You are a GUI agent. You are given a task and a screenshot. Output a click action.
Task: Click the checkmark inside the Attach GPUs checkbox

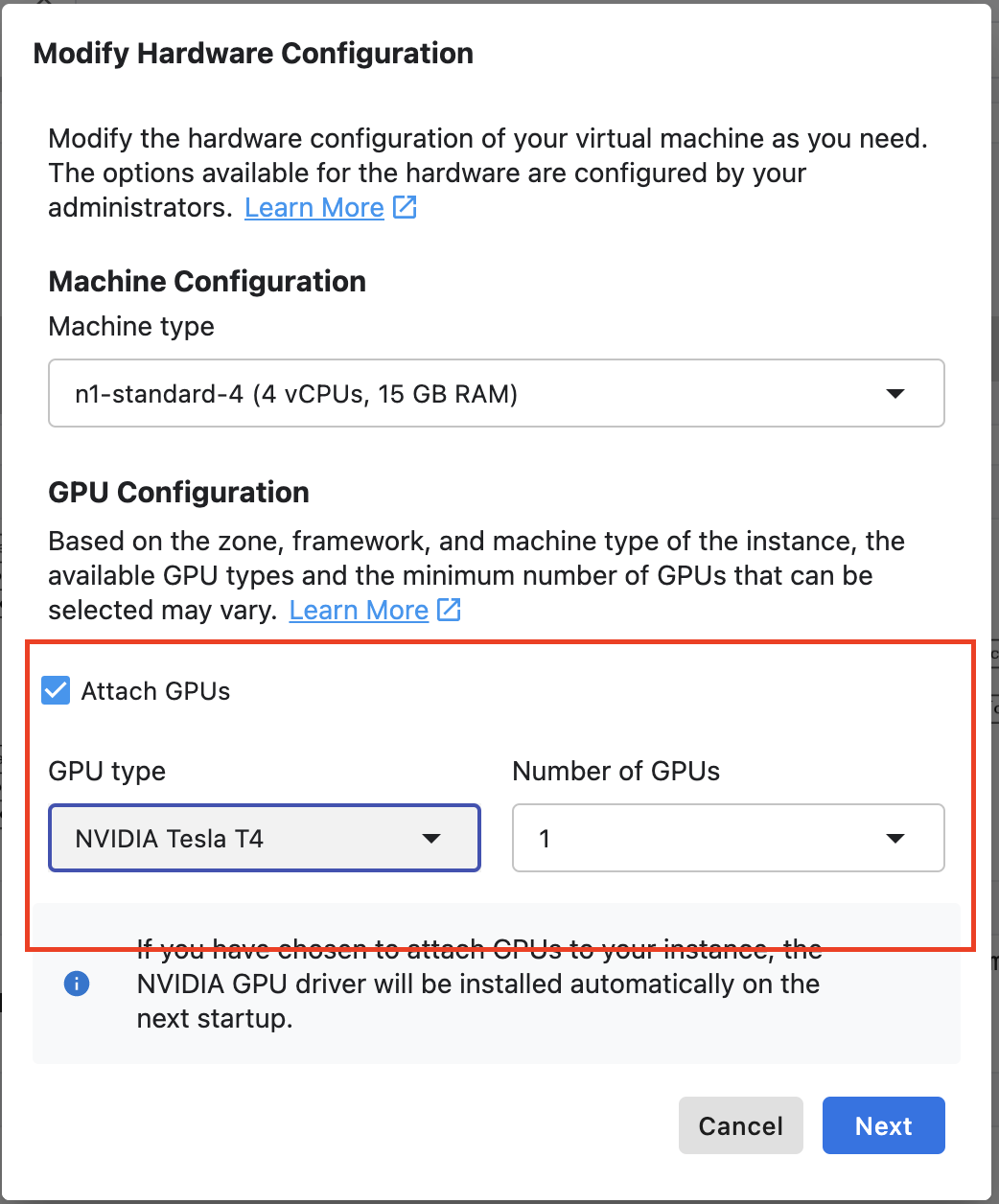[x=56, y=690]
